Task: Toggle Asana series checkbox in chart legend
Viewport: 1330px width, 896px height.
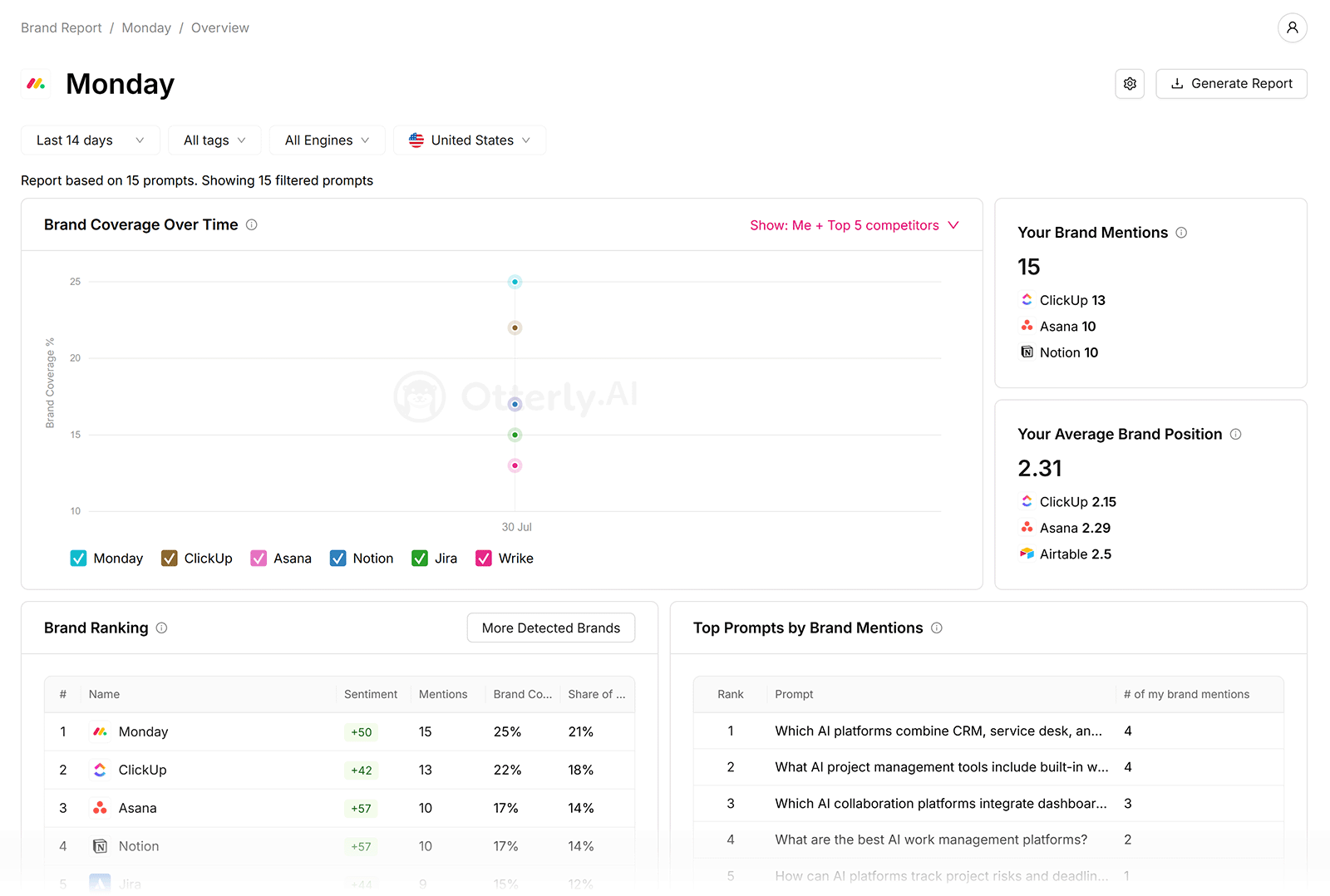Action: (x=259, y=559)
